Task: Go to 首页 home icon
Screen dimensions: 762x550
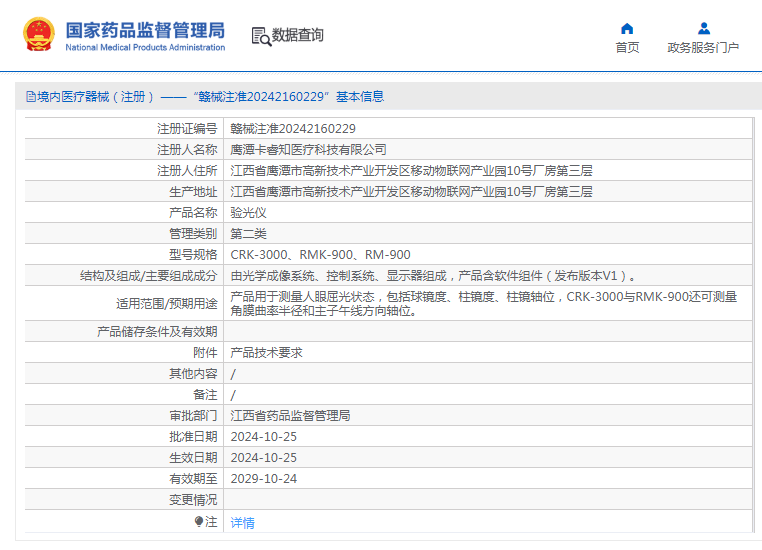Action: (x=627, y=29)
